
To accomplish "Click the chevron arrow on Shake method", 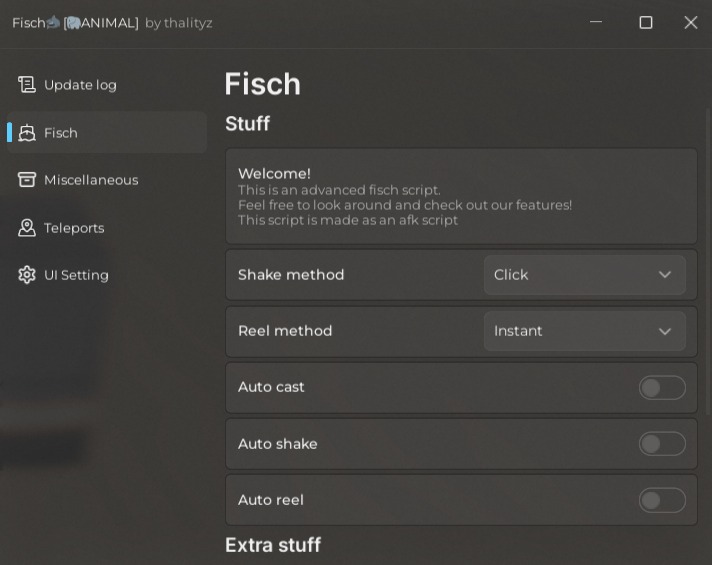I will [665, 275].
